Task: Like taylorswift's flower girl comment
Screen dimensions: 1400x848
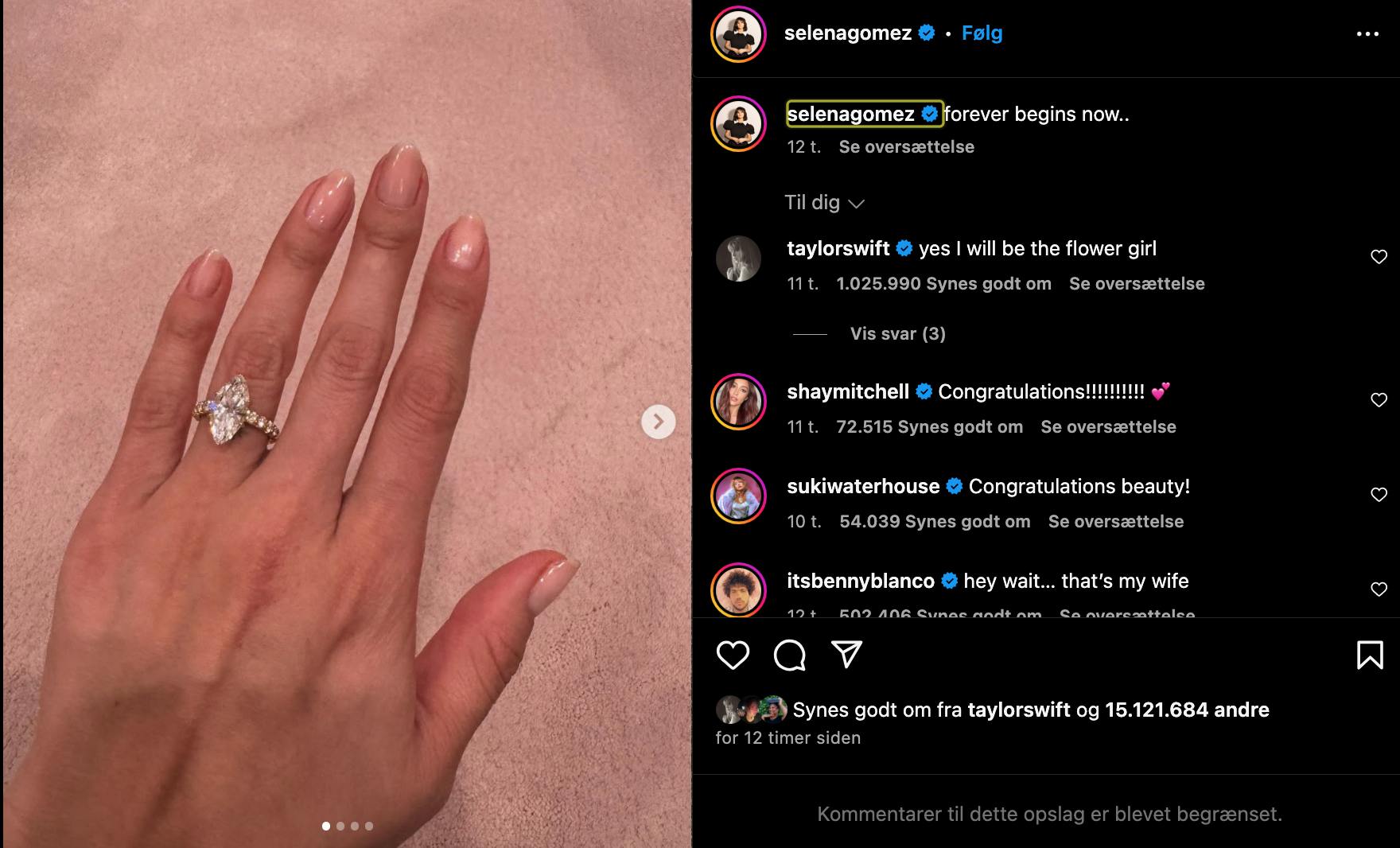Action: point(1379,257)
